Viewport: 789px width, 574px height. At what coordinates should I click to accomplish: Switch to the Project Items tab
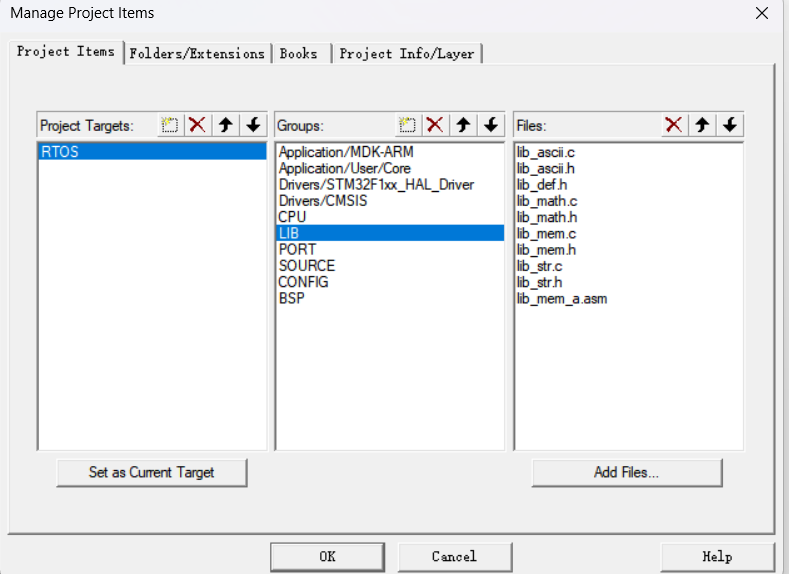(x=66, y=52)
